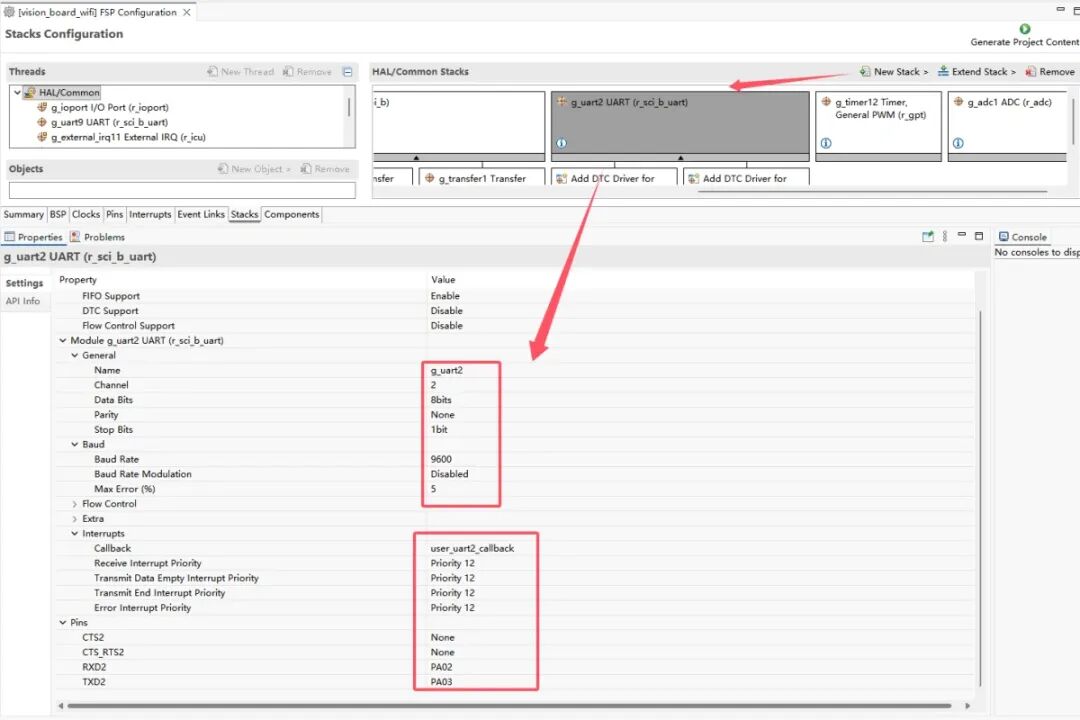Click Remove in HAL/Common Stacks toolbar
The image size is (1080, 720).
click(1050, 72)
